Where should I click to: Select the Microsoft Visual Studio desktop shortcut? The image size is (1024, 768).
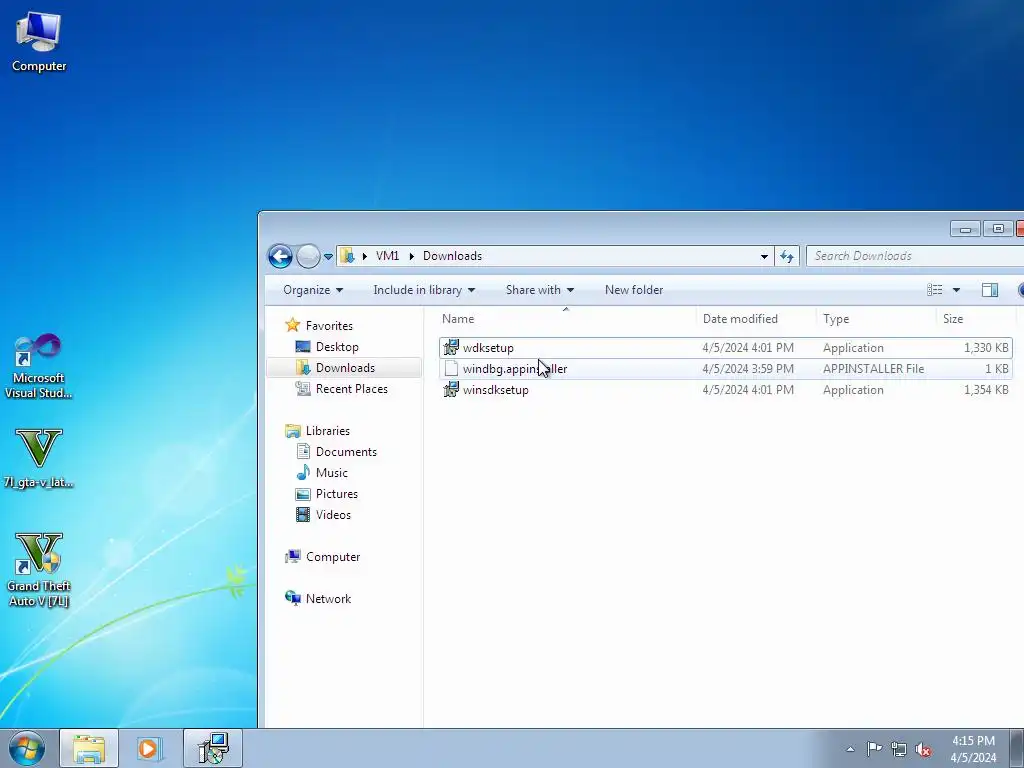click(39, 366)
